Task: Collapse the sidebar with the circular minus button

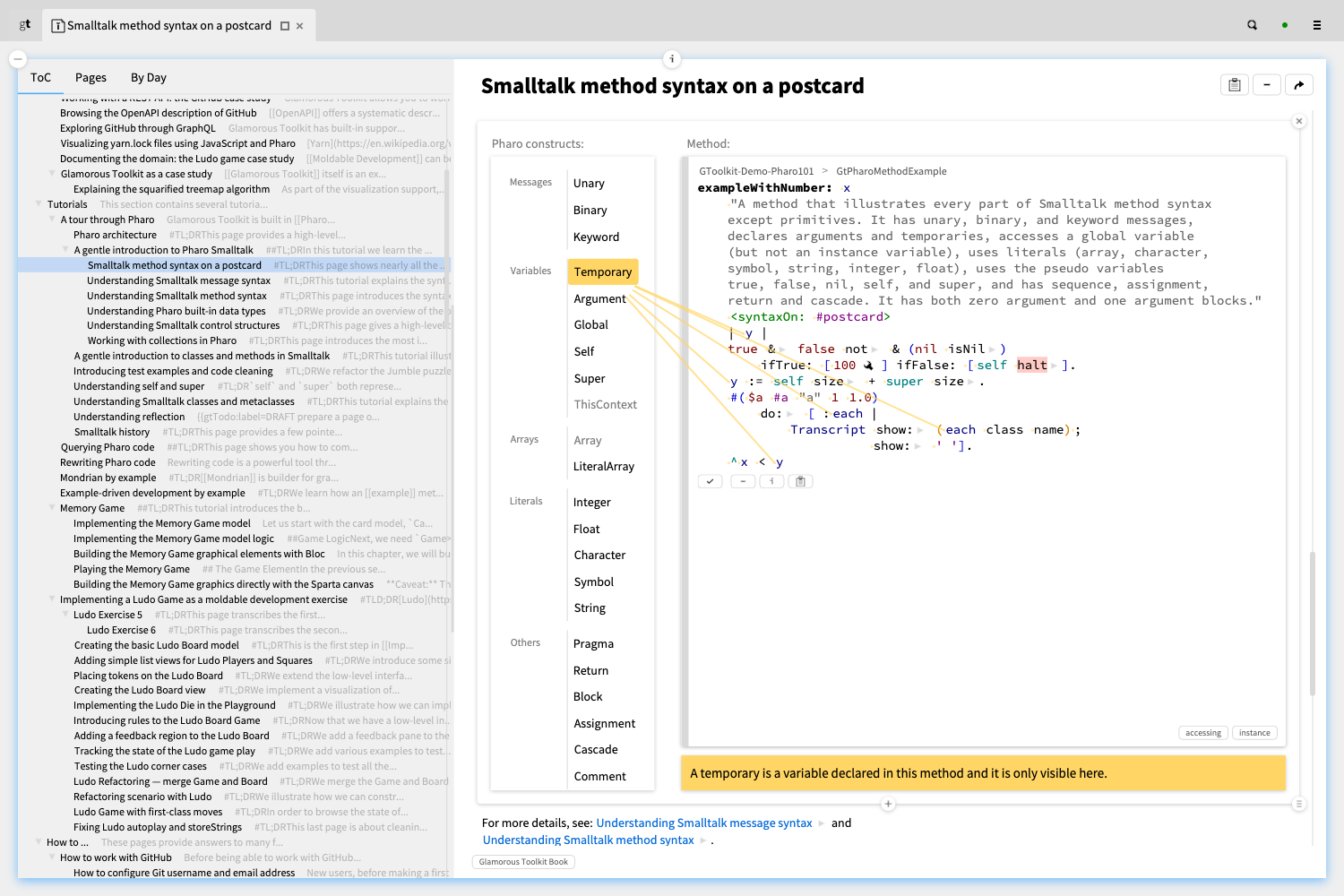Action: pyautogui.click(x=18, y=59)
